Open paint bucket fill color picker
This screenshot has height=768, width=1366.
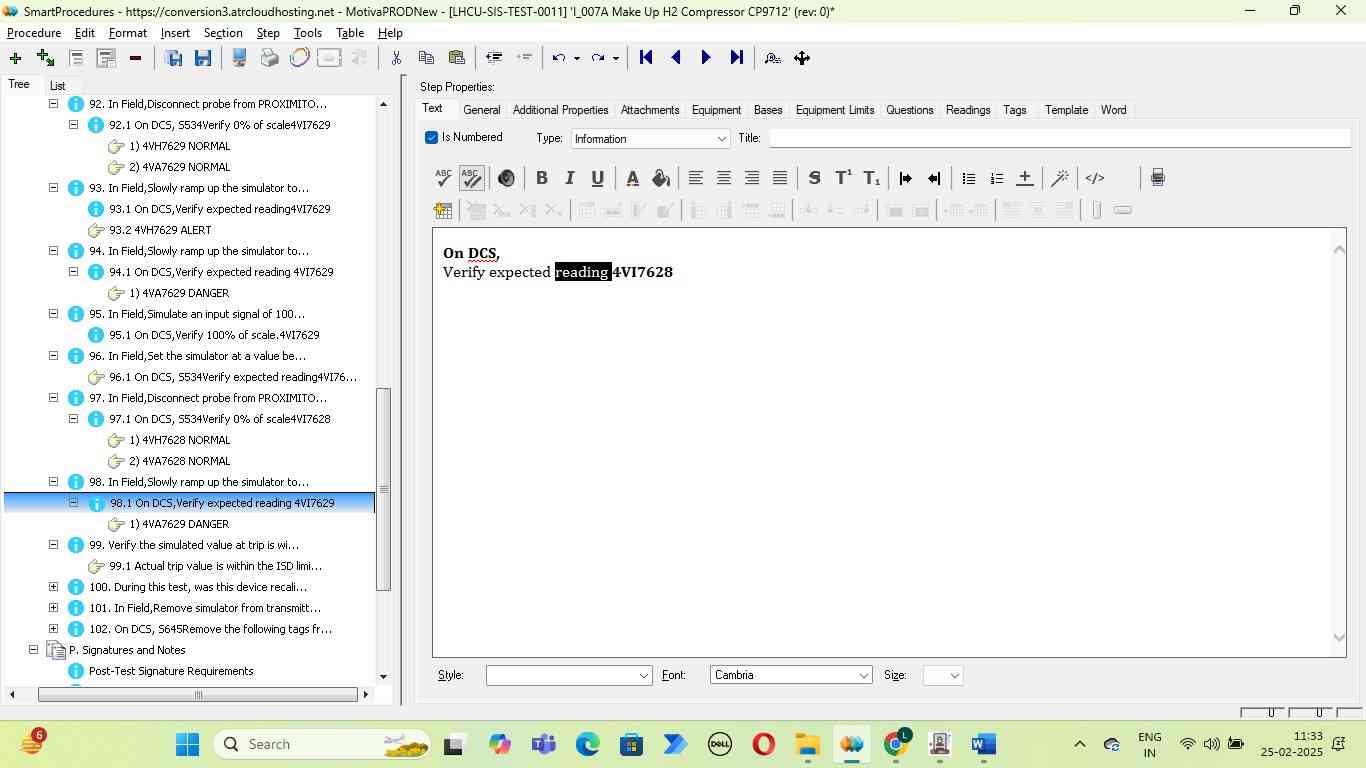661,178
